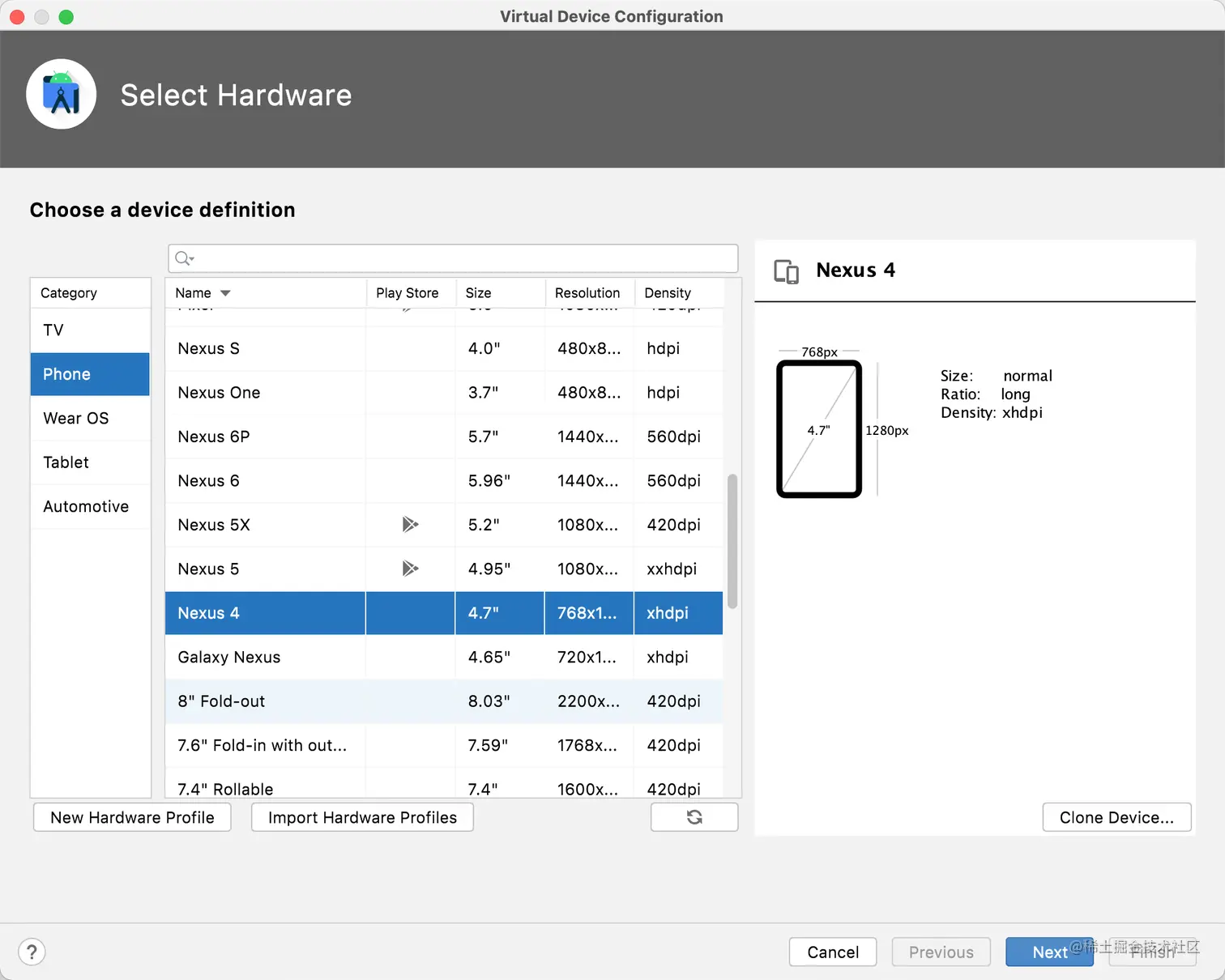Click the 2200x... resolution cell
This screenshot has height=980, width=1225.
coord(589,701)
